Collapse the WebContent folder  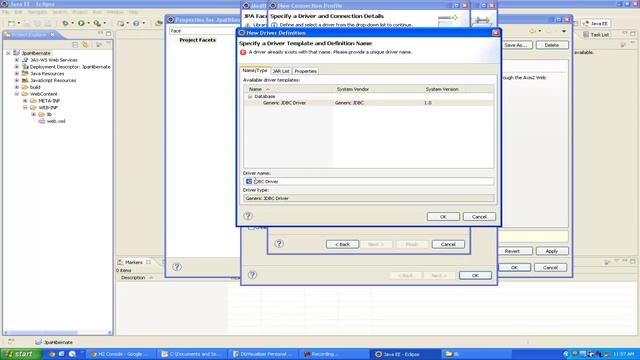pyautogui.click(x=17, y=94)
